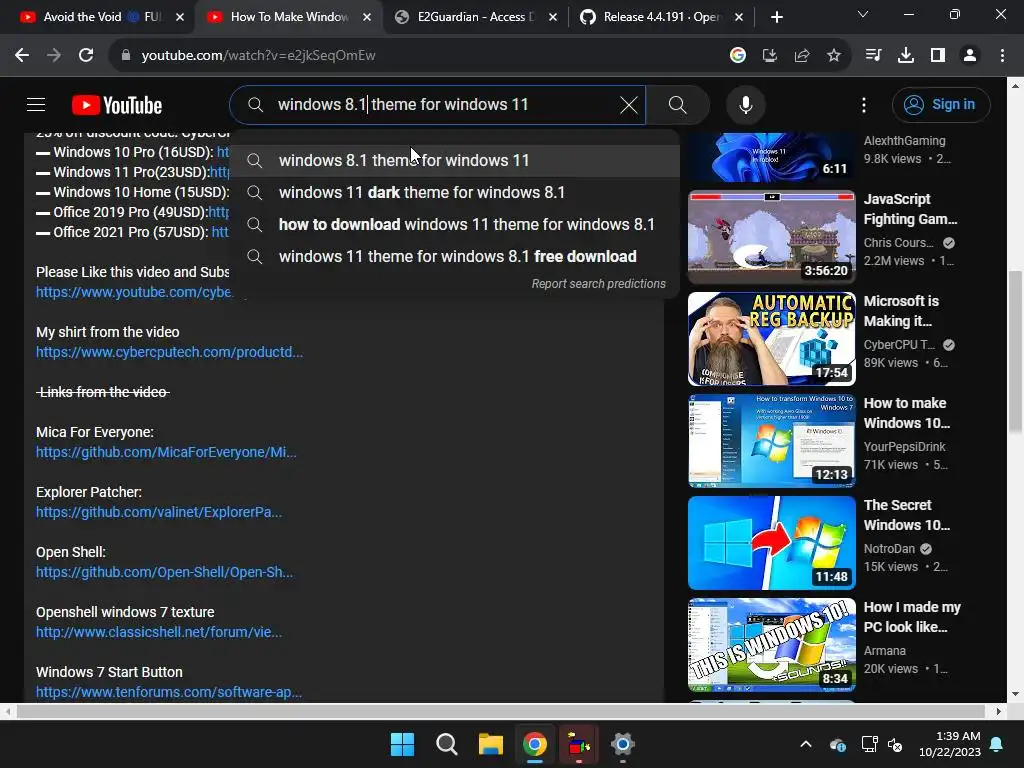The width and height of the screenshot is (1024, 768).
Task: Open the 6:11 AlexhthGaming video thumbnail
Action: click(x=771, y=157)
